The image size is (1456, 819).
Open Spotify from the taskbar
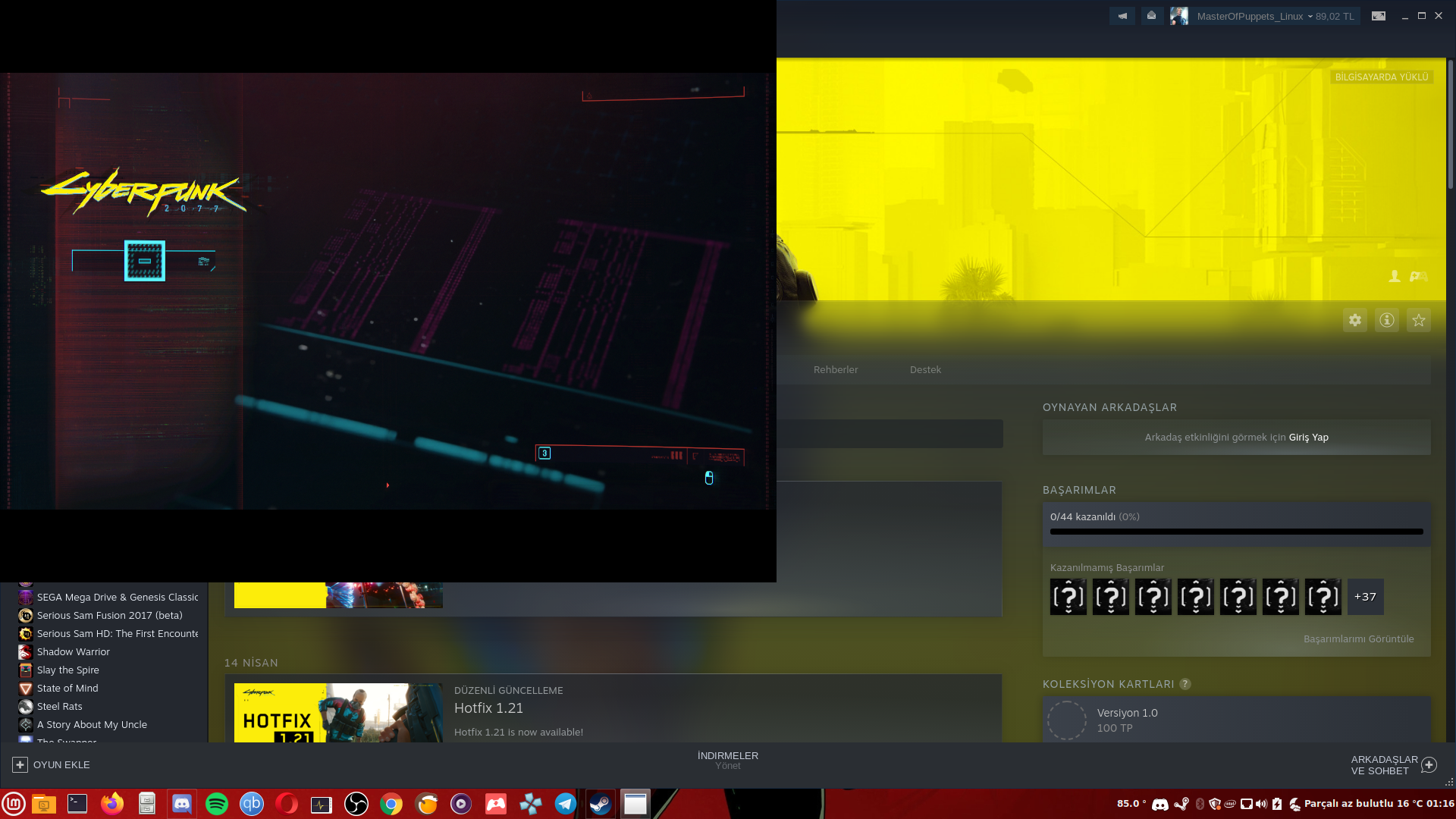[x=217, y=804]
